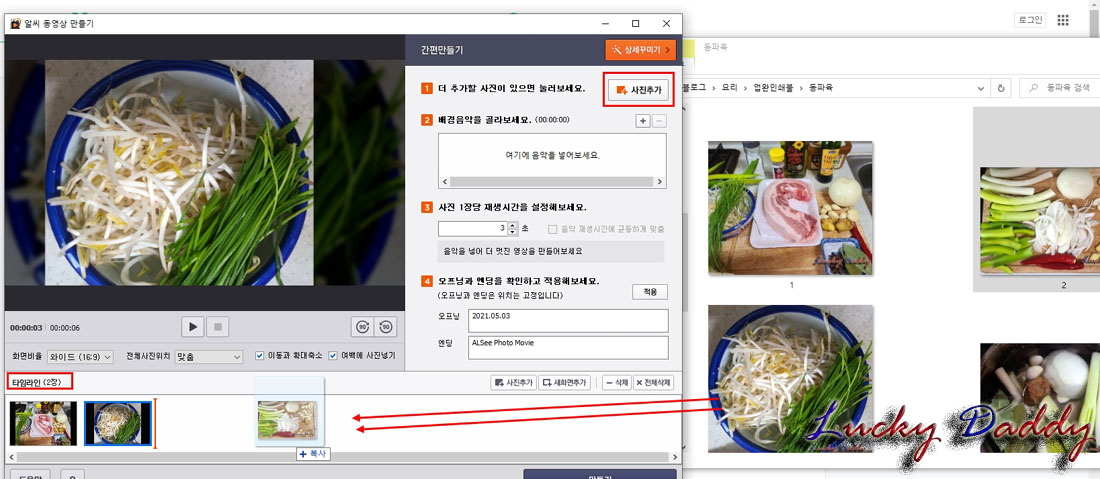Image resolution: width=1100 pixels, height=479 pixels.
Task: Focus the seconds-per-photo input field
Action: (472, 229)
